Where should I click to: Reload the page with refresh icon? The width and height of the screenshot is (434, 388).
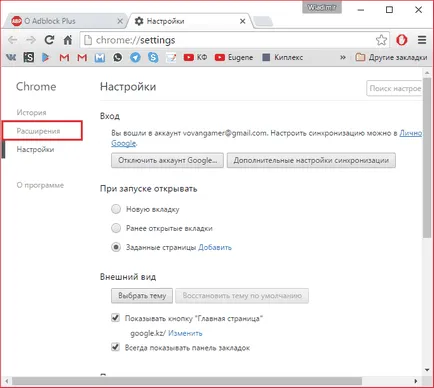point(49,40)
